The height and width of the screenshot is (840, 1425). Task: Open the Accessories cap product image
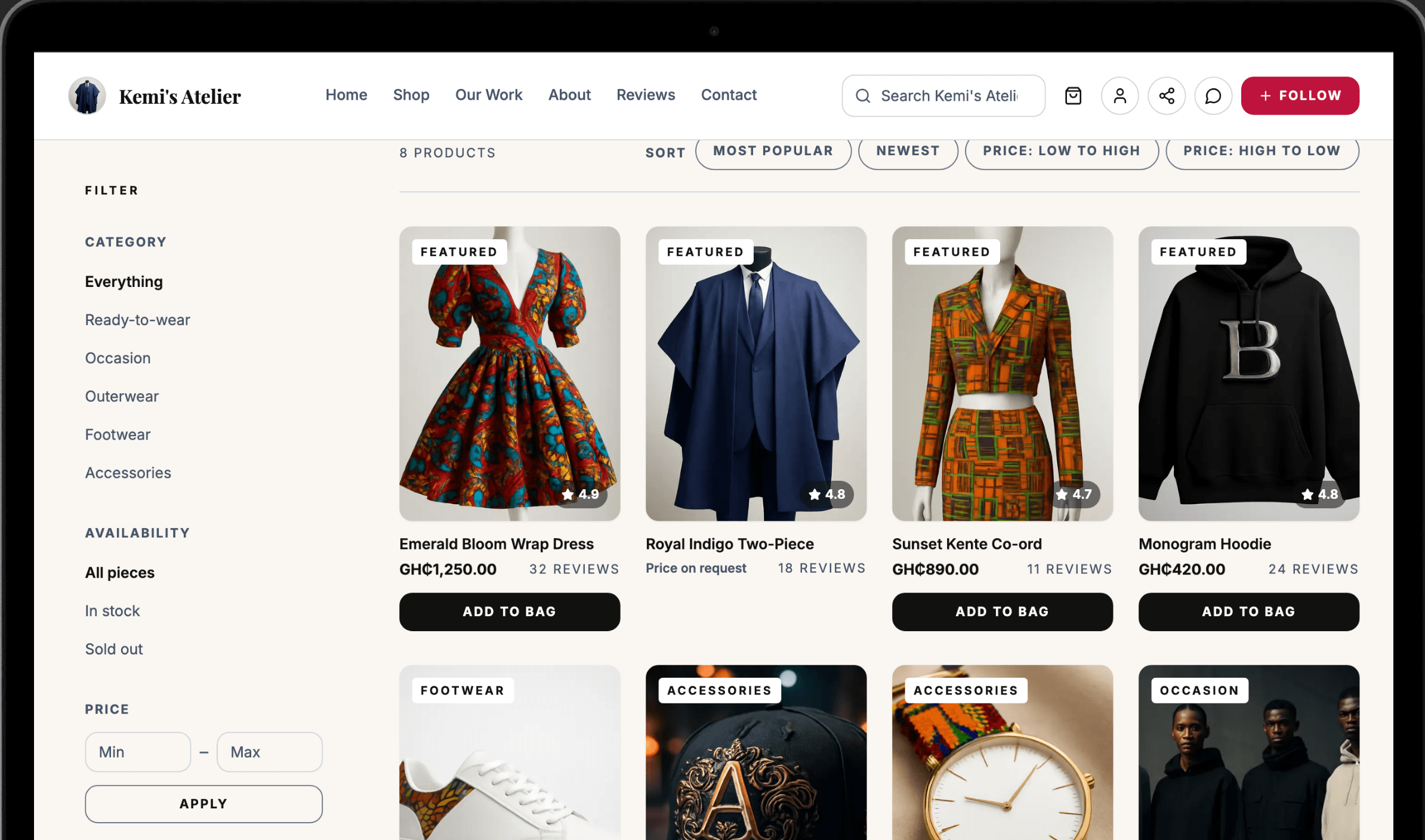pos(756,753)
